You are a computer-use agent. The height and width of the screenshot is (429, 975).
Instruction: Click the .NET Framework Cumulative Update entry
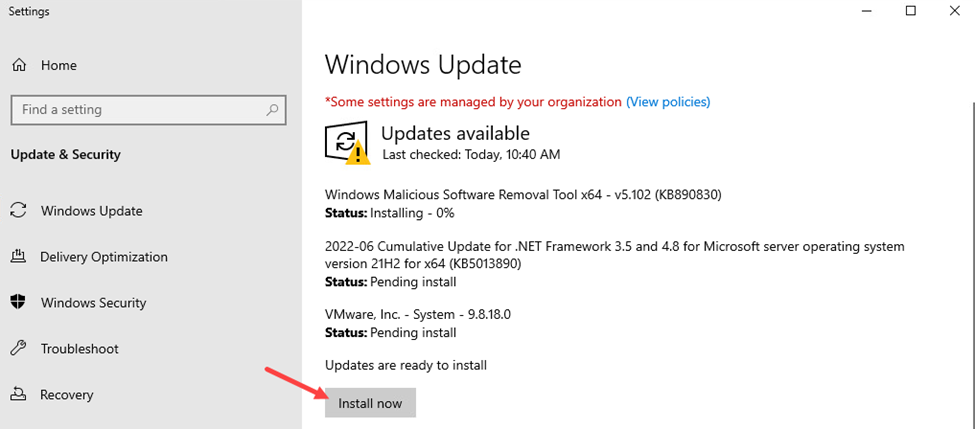point(615,255)
